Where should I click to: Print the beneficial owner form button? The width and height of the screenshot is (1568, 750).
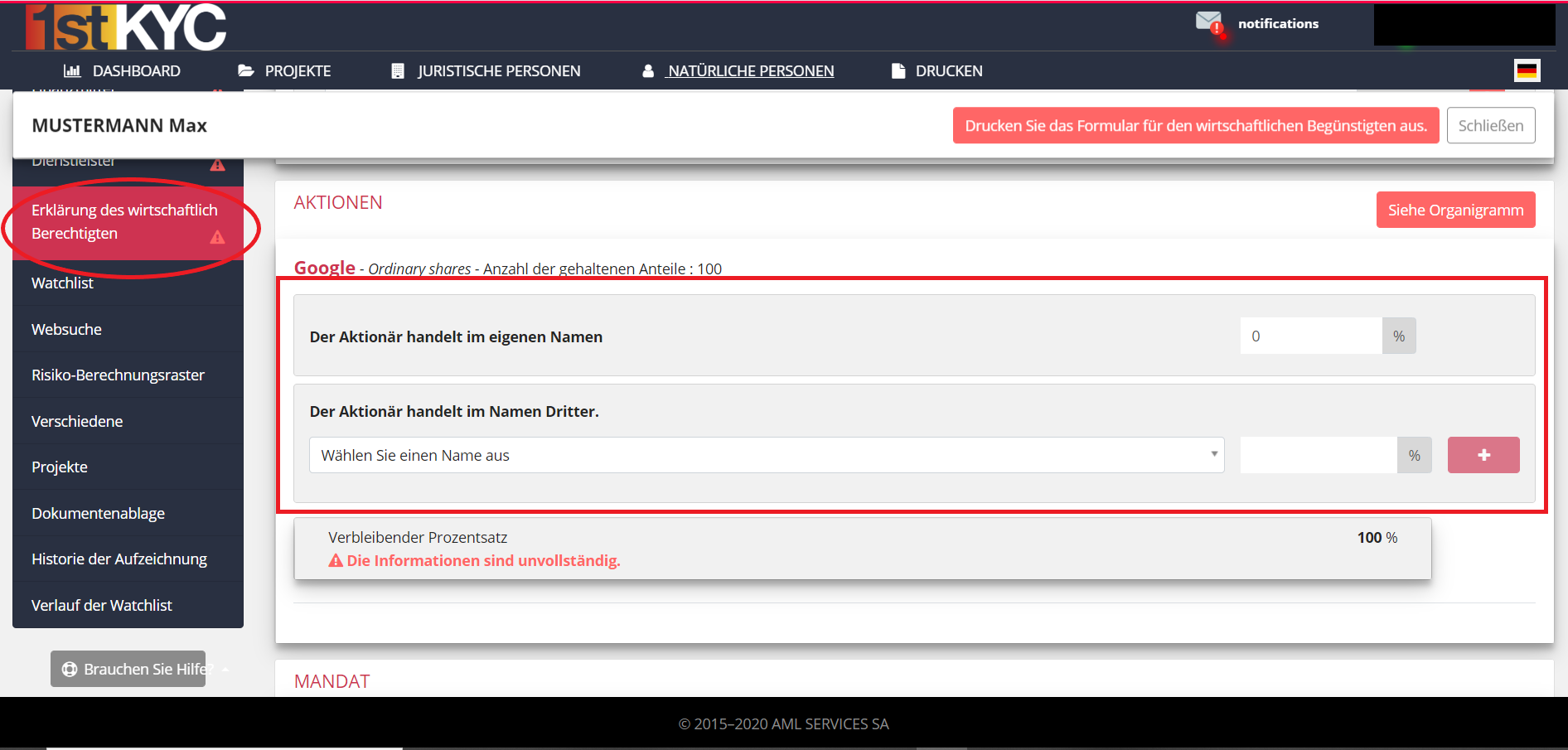1196,125
